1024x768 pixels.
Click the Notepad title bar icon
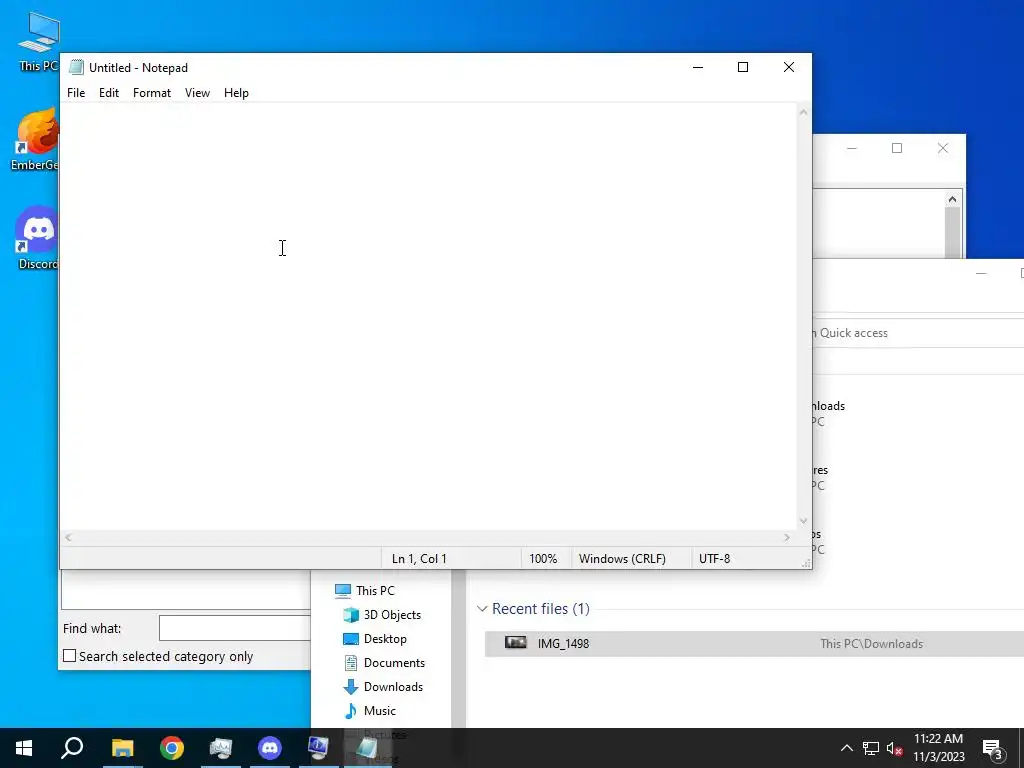[77, 67]
